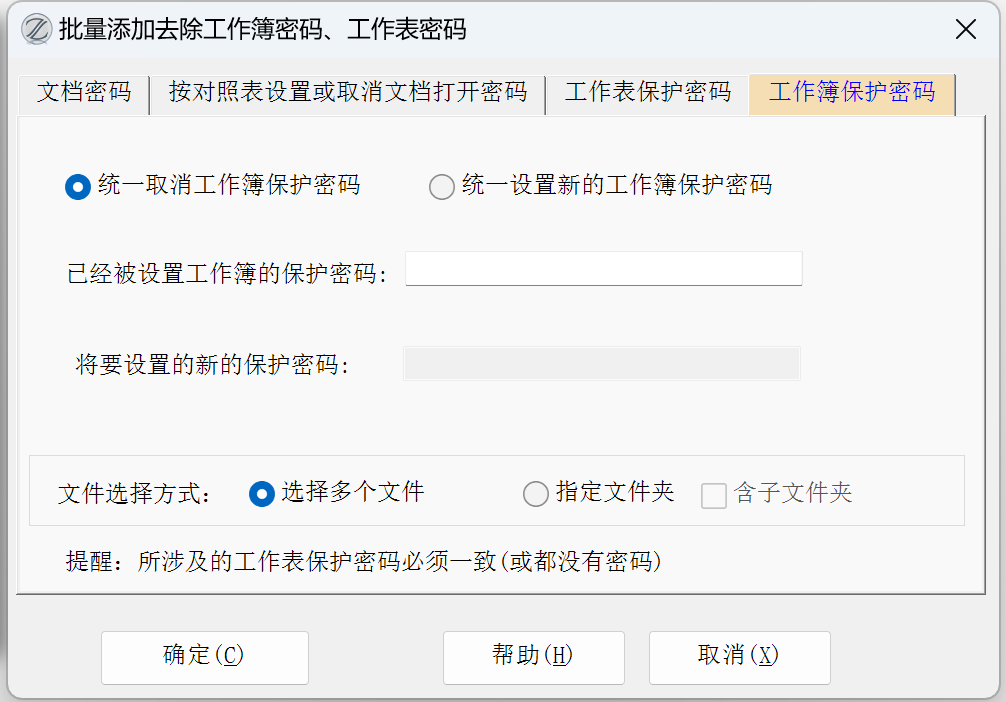Choose 统一设置新的工作簿保护密码 radio option
The image size is (1006, 702).
point(441,187)
